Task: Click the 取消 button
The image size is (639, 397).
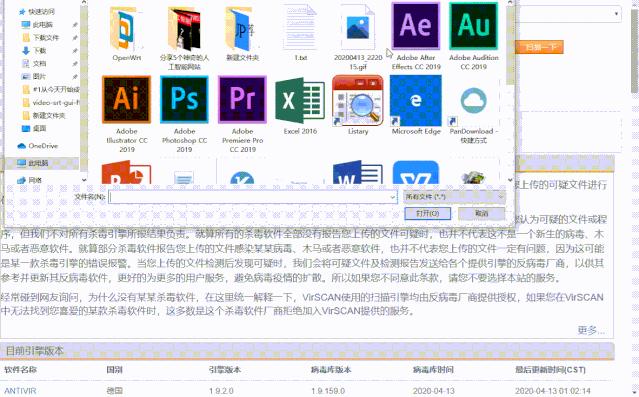Action: 481,213
